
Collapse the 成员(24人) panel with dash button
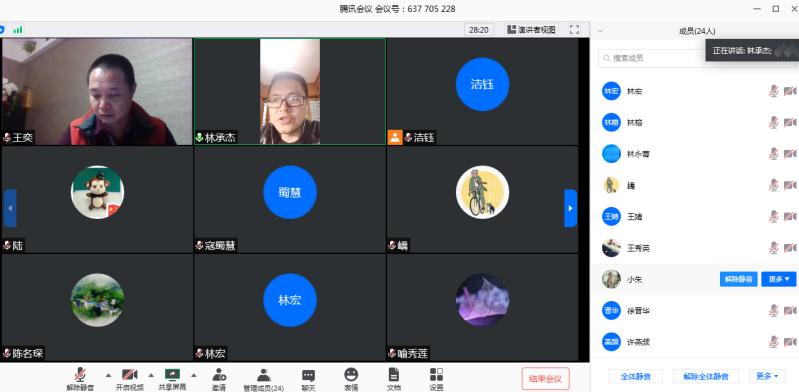pyautogui.click(x=600, y=31)
